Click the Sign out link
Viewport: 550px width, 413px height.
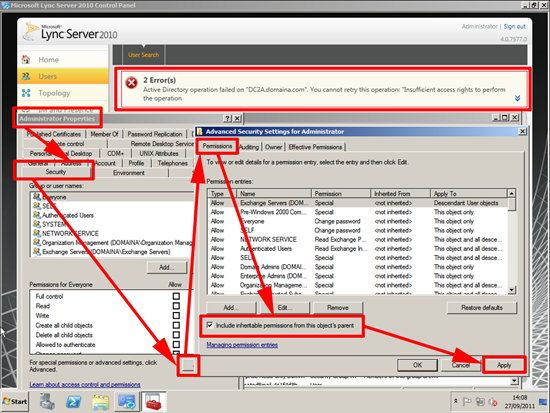515,26
